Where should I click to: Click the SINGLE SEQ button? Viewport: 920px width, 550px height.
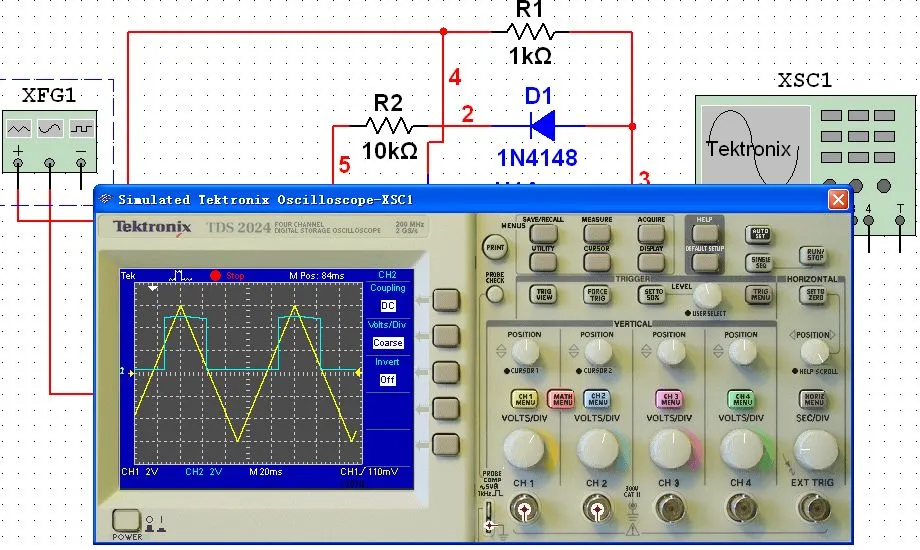click(x=760, y=262)
